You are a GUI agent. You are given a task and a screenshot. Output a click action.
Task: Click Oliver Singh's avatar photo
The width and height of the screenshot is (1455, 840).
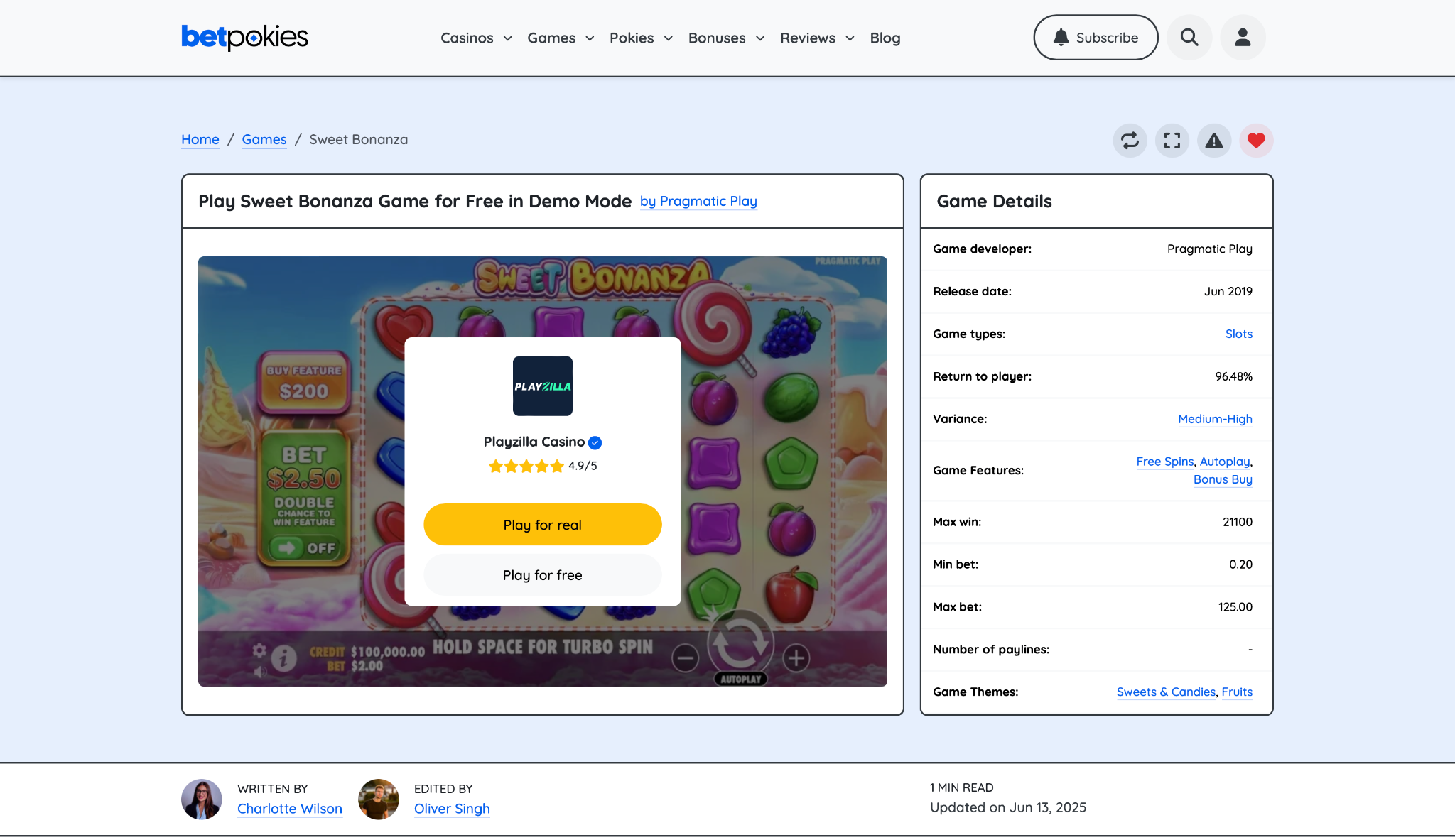click(379, 800)
